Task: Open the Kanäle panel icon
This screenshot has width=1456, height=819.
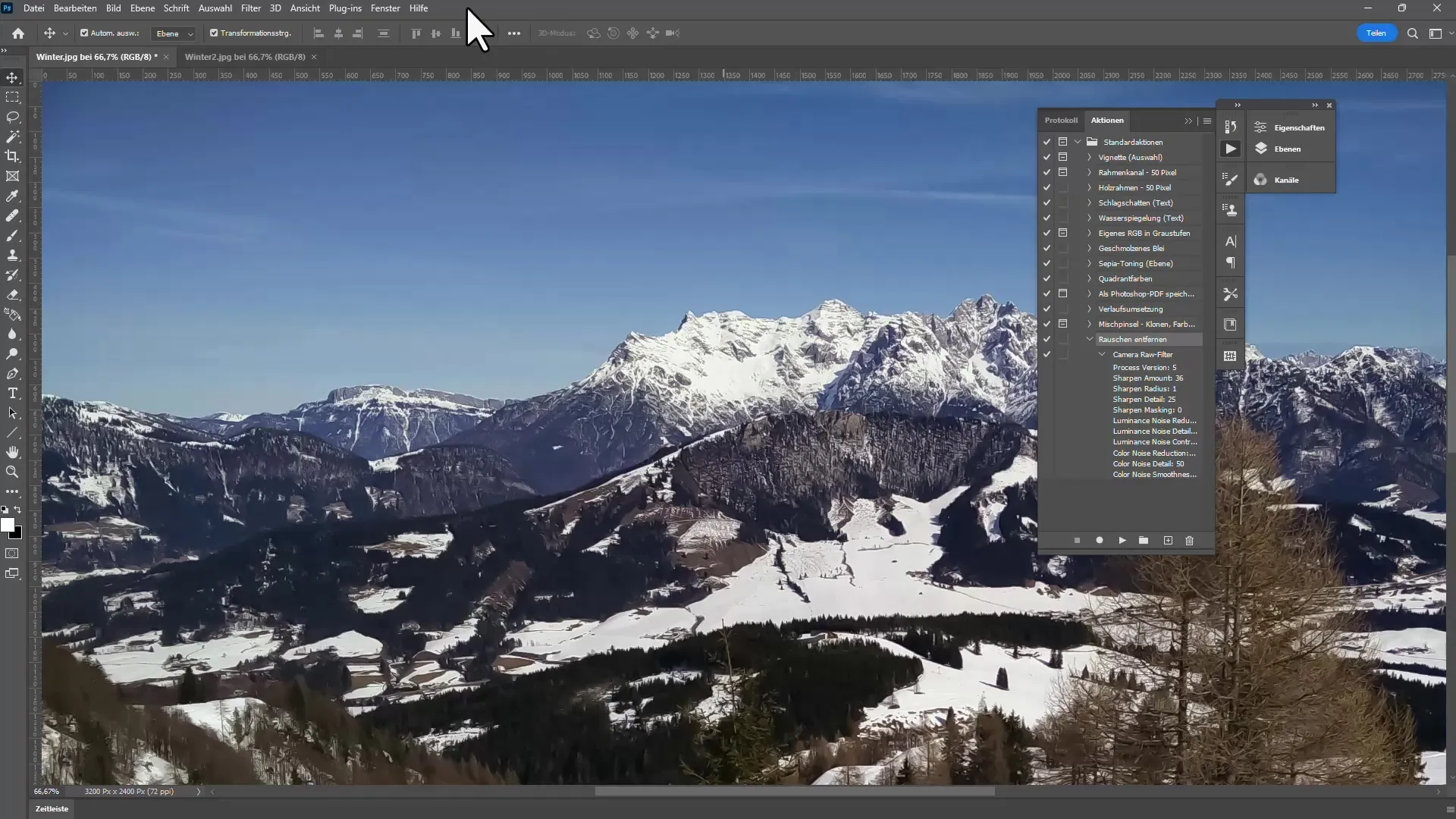Action: pyautogui.click(x=1260, y=180)
